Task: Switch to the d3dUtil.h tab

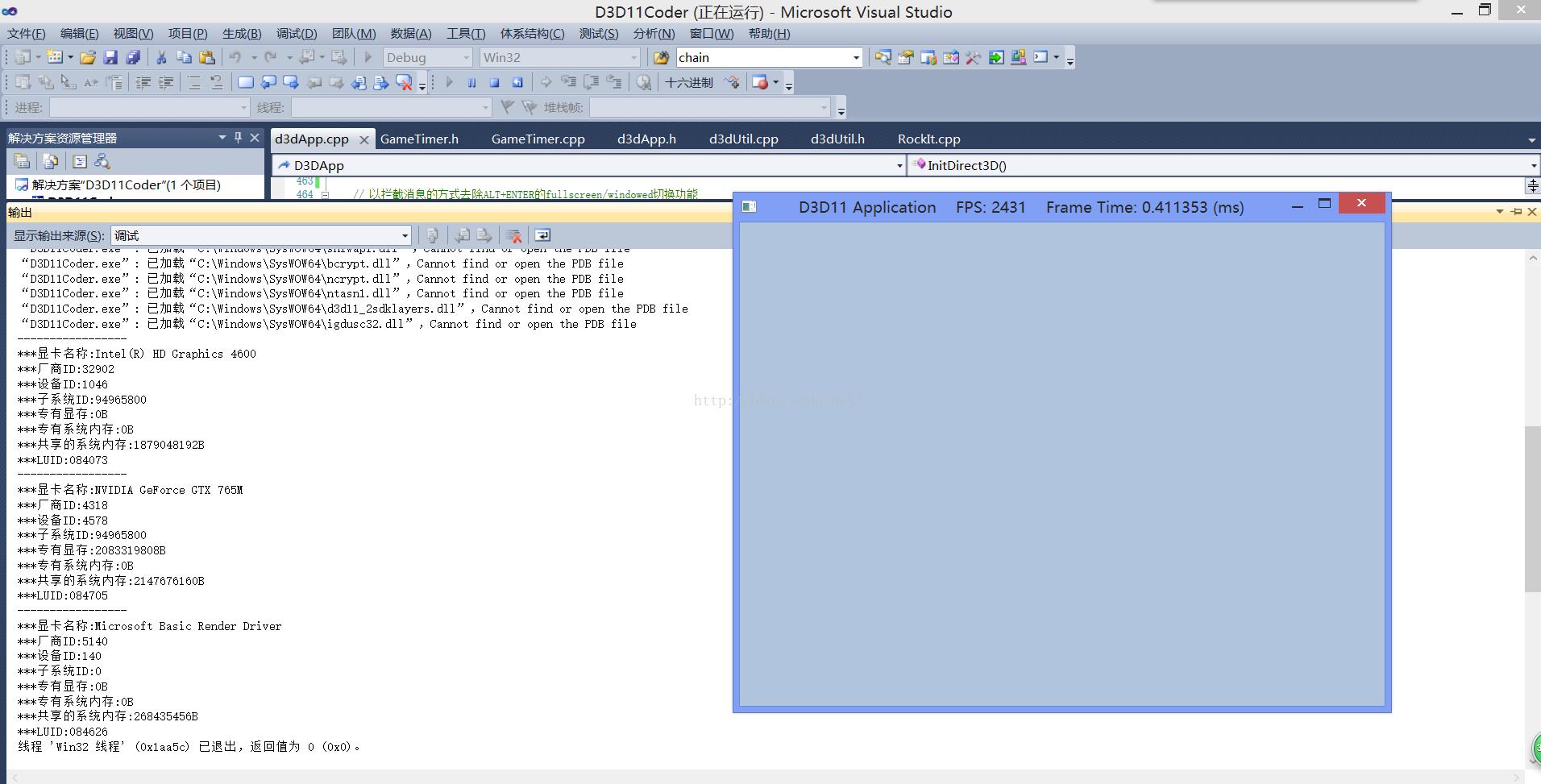Action: (837, 139)
